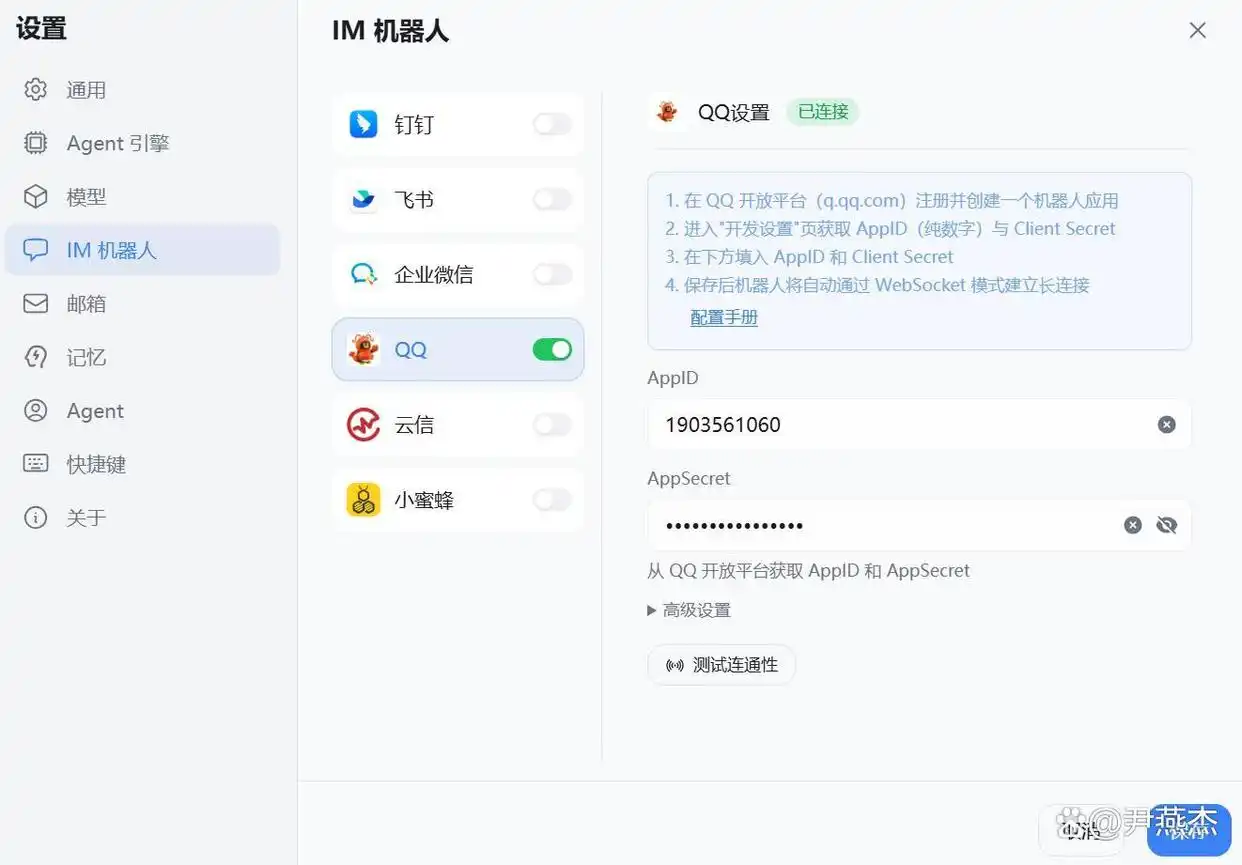
Task: Turn off the QQ bot switch
Action: tap(551, 349)
